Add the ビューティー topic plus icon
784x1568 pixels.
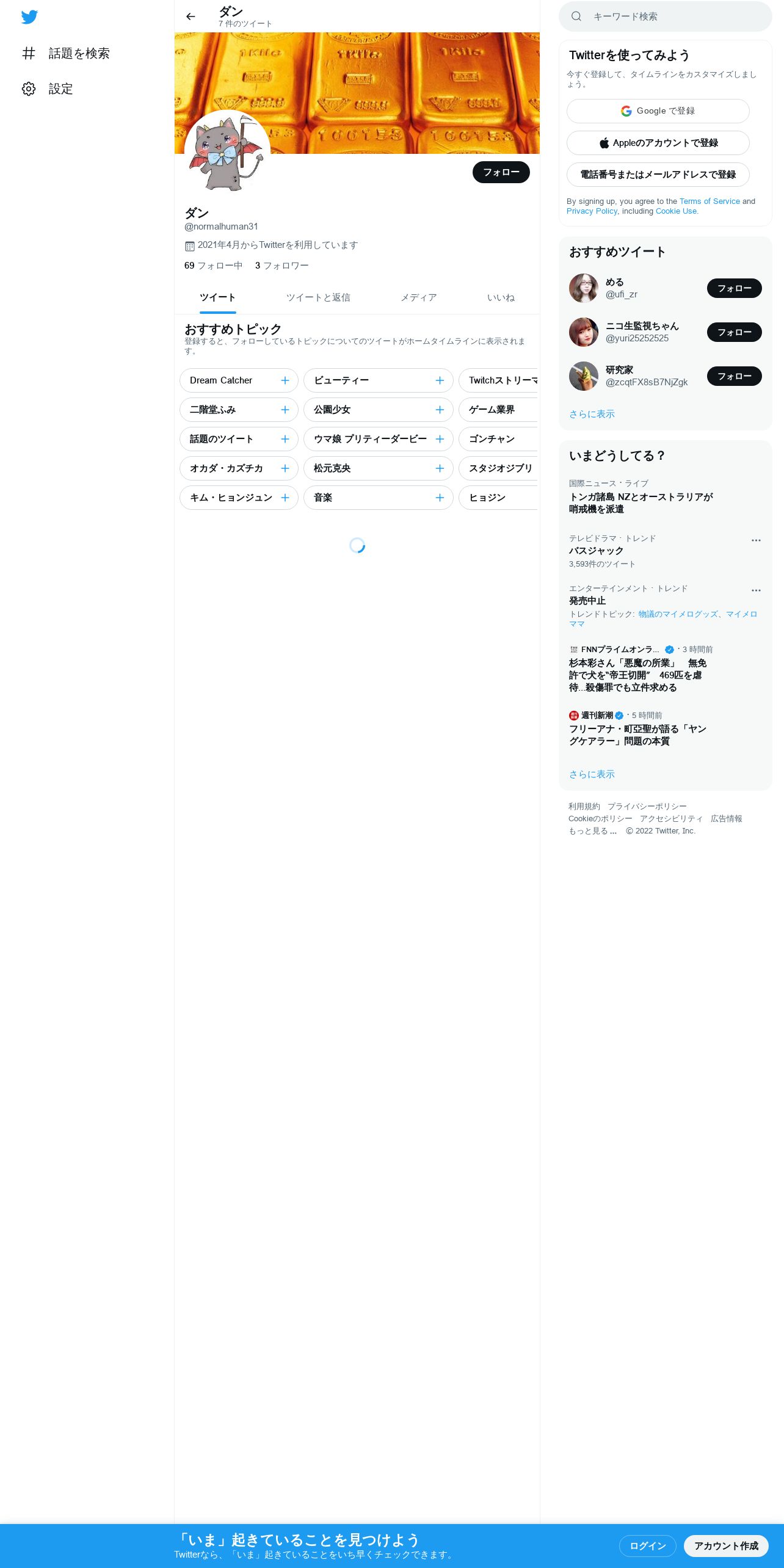pos(440,380)
